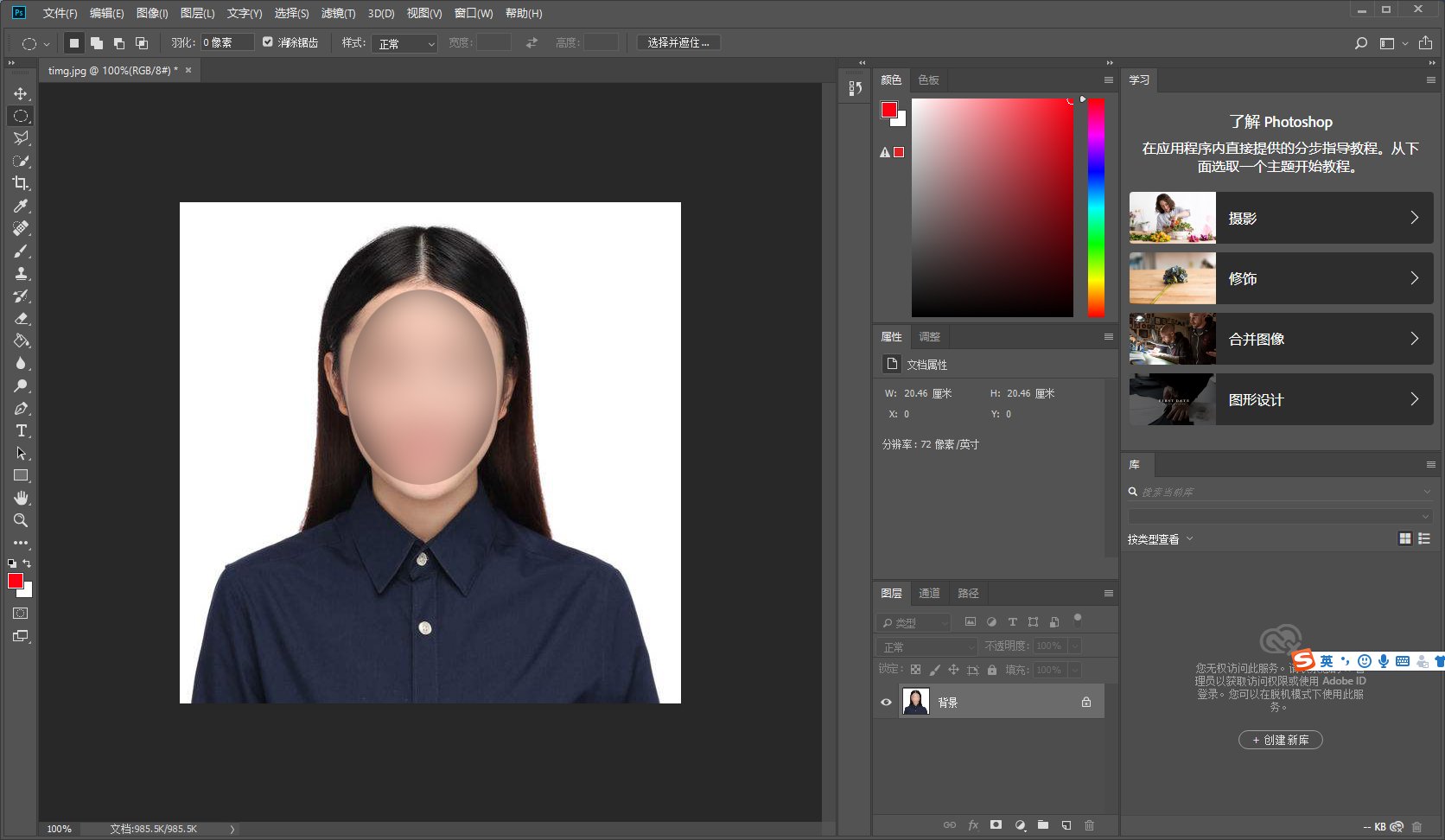Select the Crop tool

coord(21,183)
